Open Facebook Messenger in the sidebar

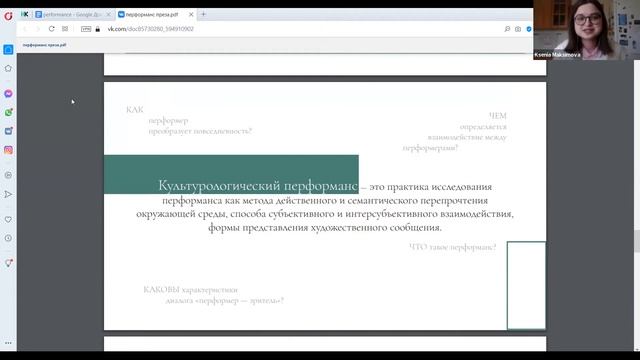8,93
